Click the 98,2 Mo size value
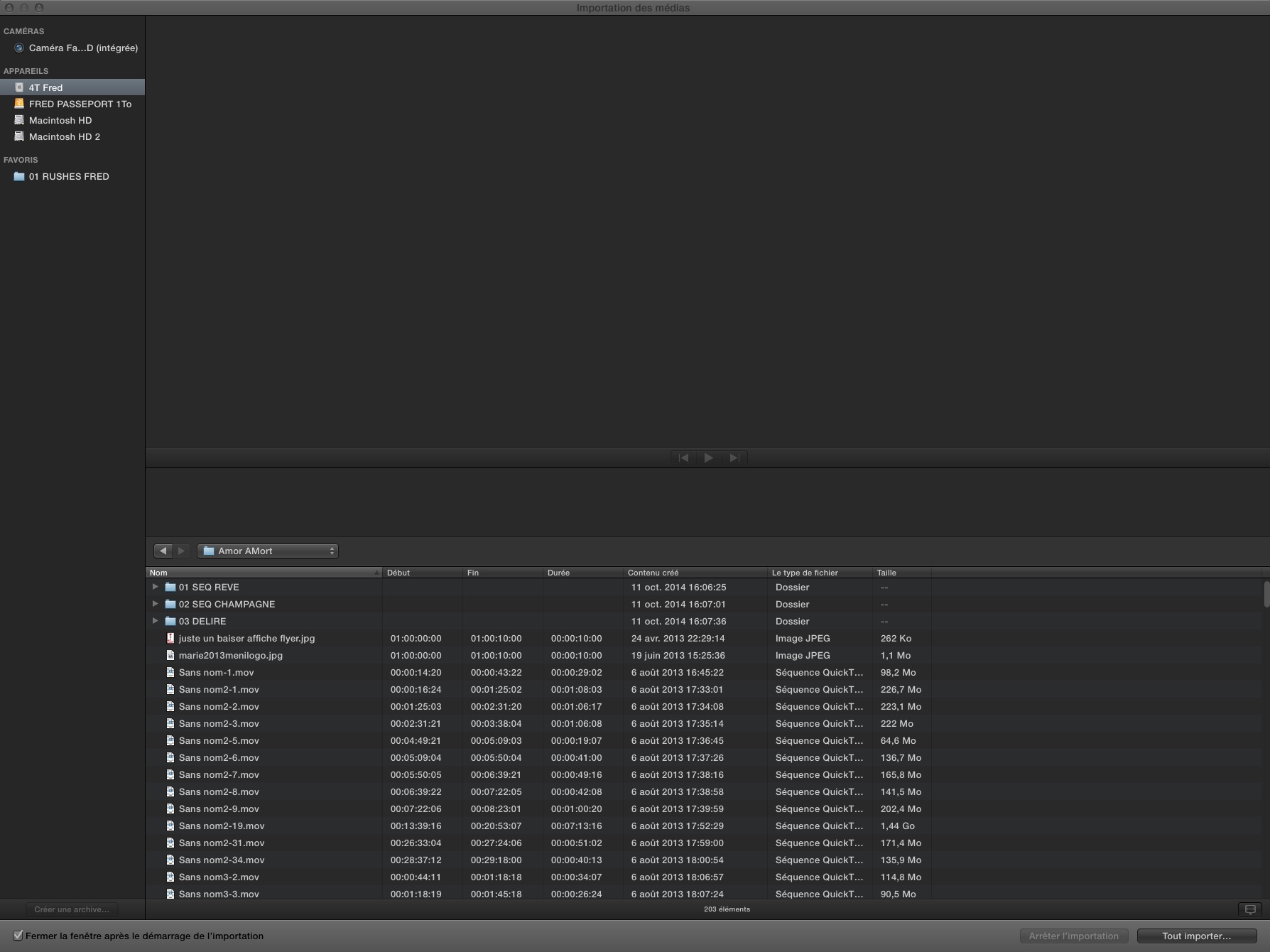This screenshot has height=952, width=1270. click(x=898, y=672)
